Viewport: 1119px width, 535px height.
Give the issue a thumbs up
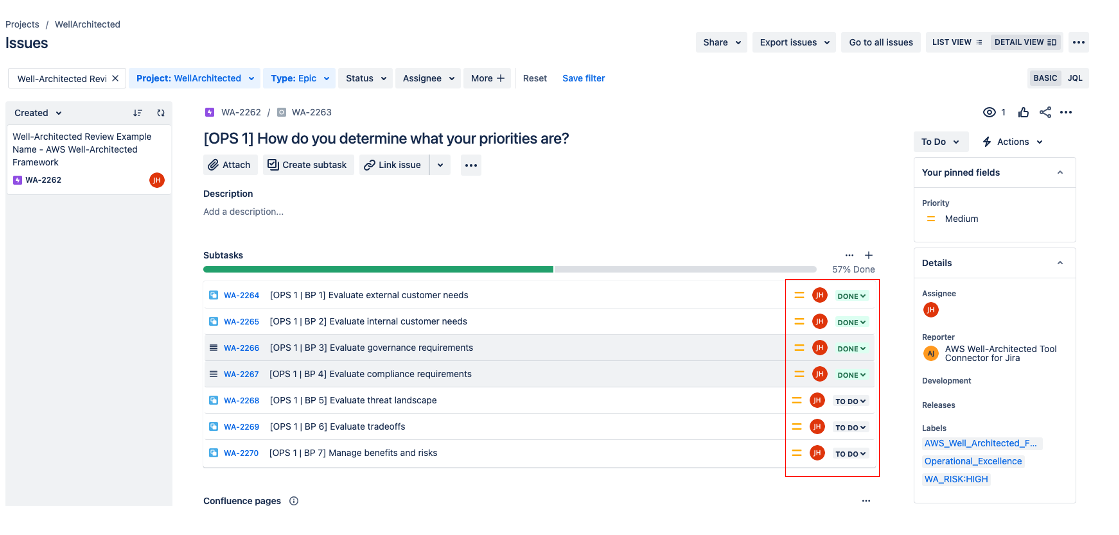[1024, 112]
